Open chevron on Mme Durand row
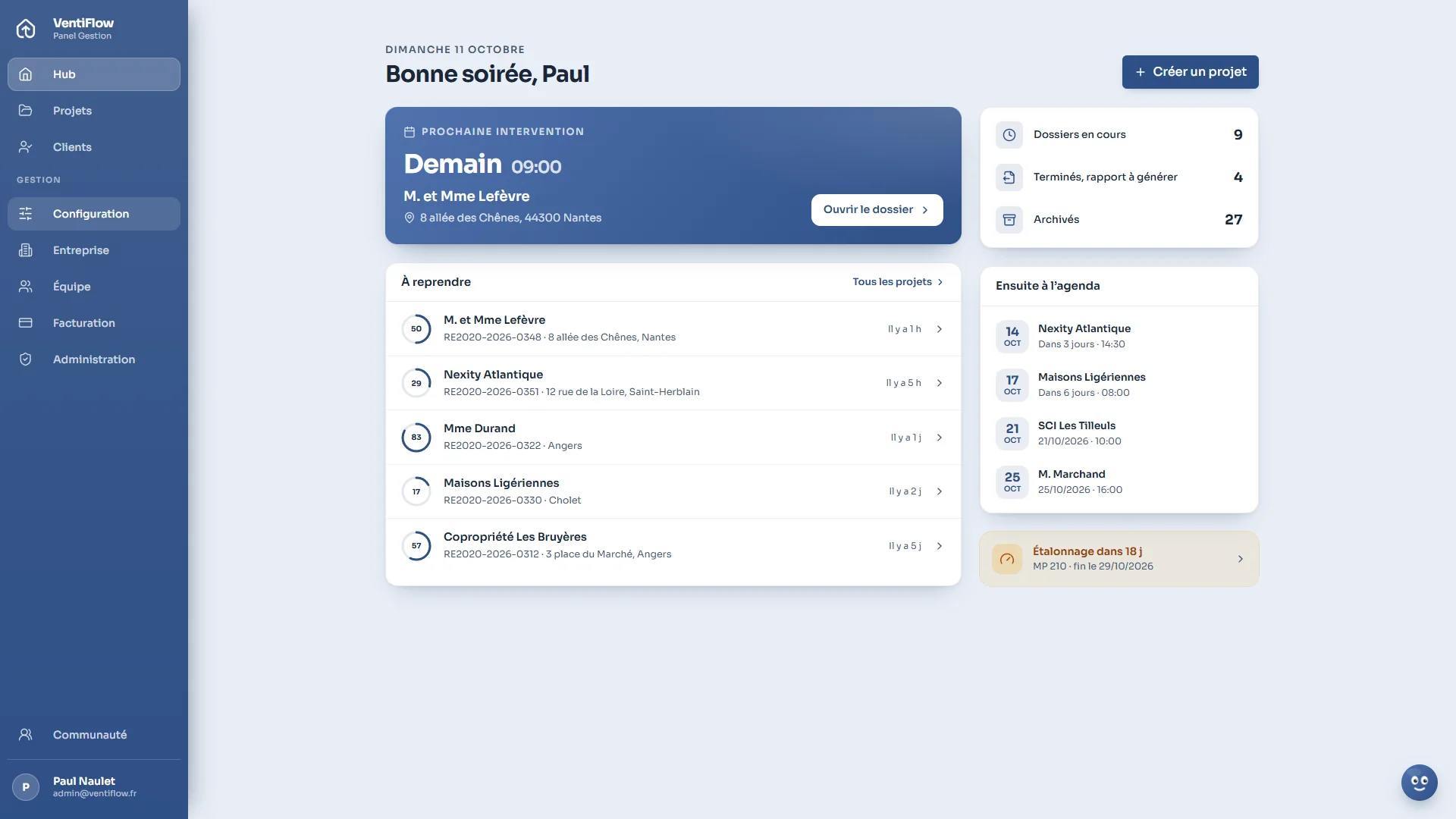This screenshot has height=819, width=1456. [940, 438]
